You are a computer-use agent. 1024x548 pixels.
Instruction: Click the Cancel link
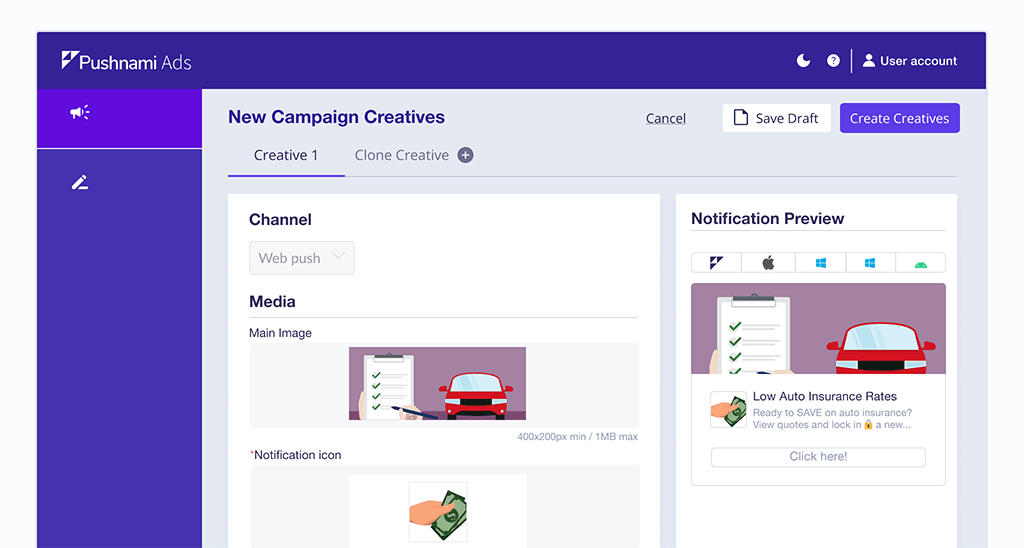click(665, 118)
